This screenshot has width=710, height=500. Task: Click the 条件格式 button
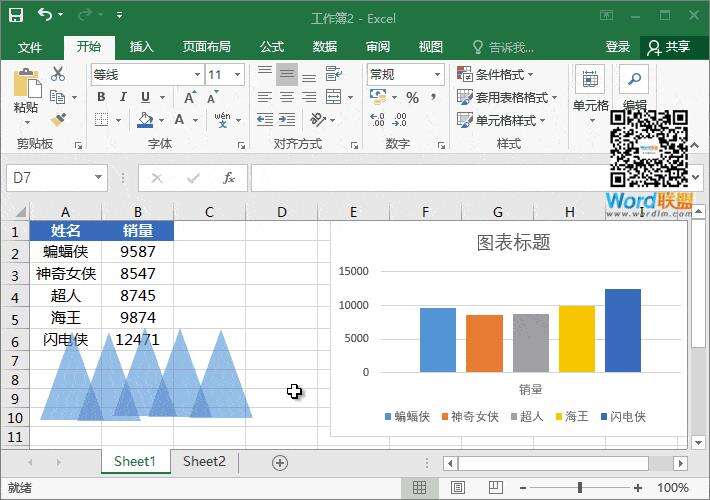496,75
